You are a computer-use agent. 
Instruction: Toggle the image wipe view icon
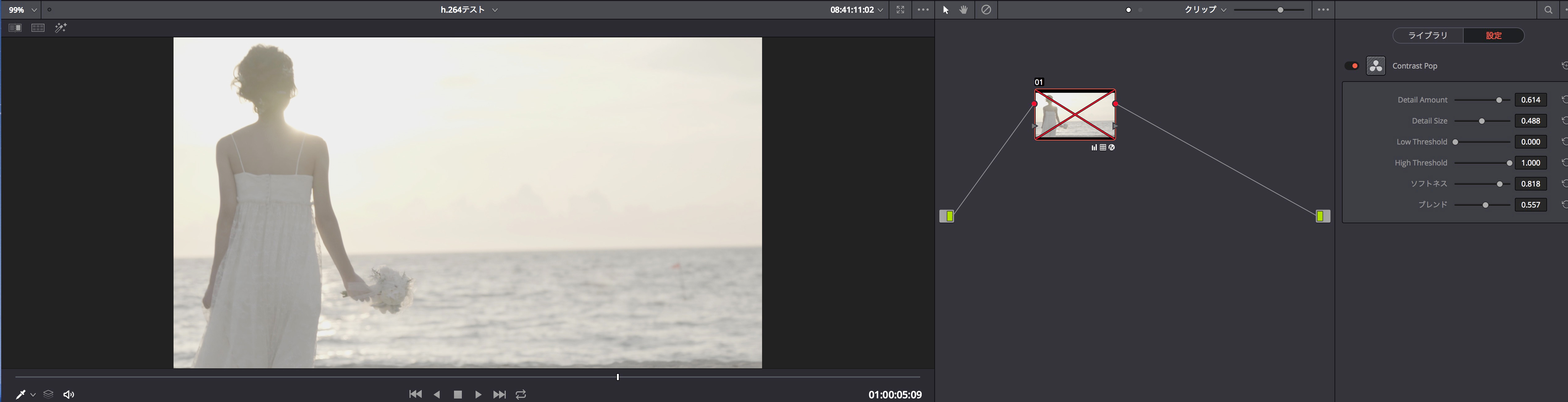pyautogui.click(x=15, y=28)
